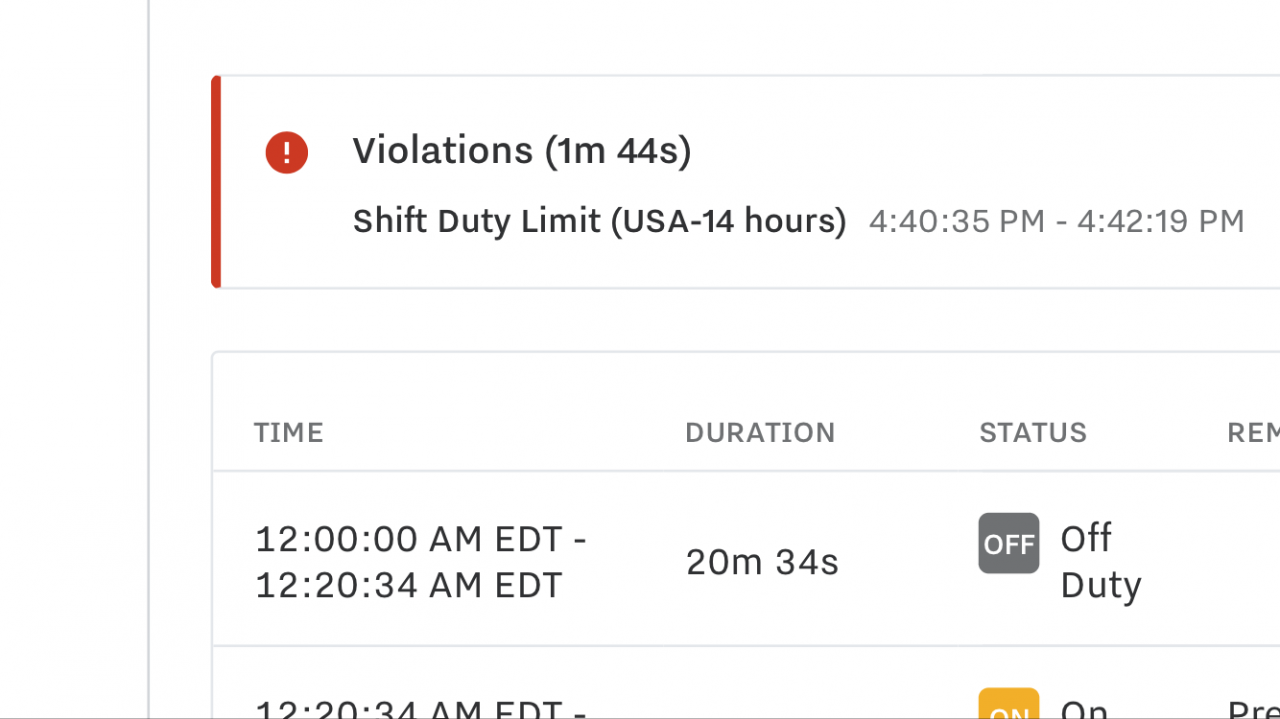Click the yellow ON status badge
Viewport: 1280px width, 719px height.
1009,704
